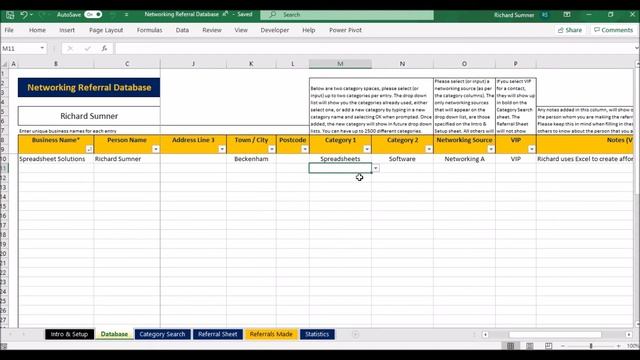Click the Share button

point(570,30)
